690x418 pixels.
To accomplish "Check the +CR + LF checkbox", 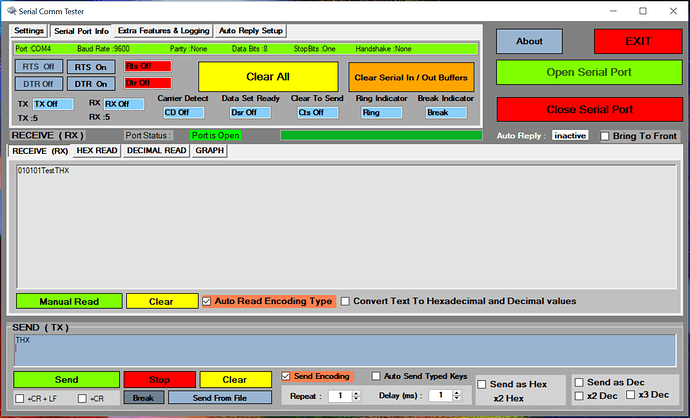I will (x=20, y=399).
